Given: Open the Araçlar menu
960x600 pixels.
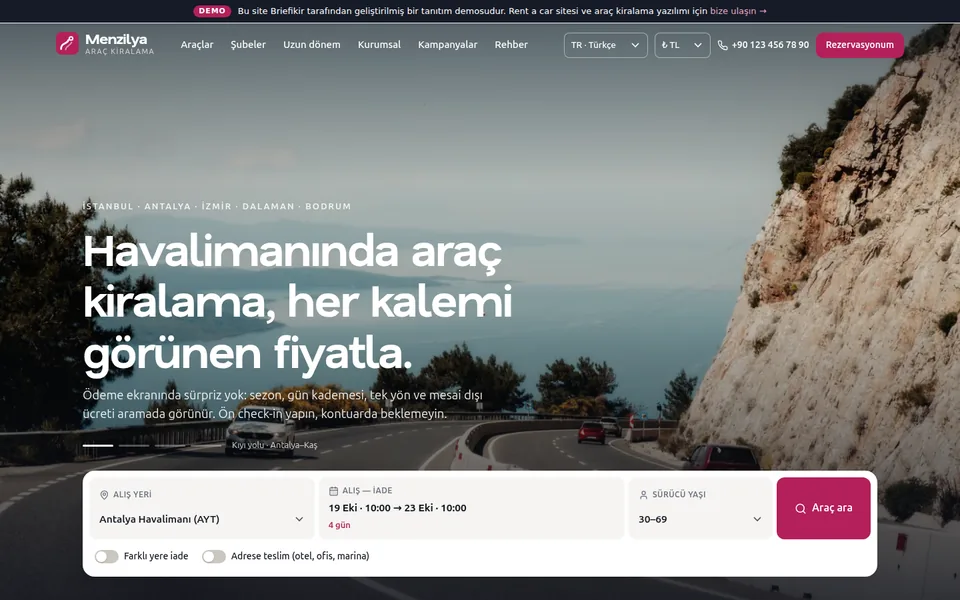Looking at the screenshot, I should 197,45.
